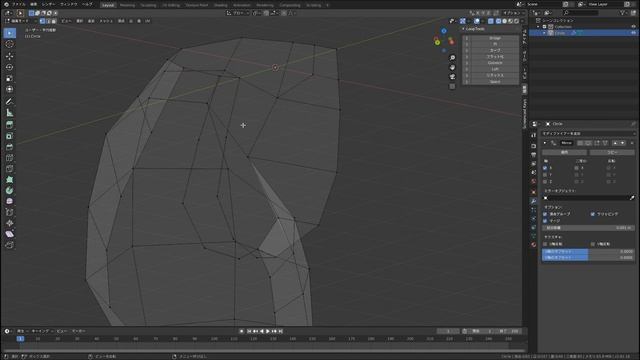Toggle the Mirror axis Y checkbox
Viewport: 640px width, 360px height.
pos(545,175)
